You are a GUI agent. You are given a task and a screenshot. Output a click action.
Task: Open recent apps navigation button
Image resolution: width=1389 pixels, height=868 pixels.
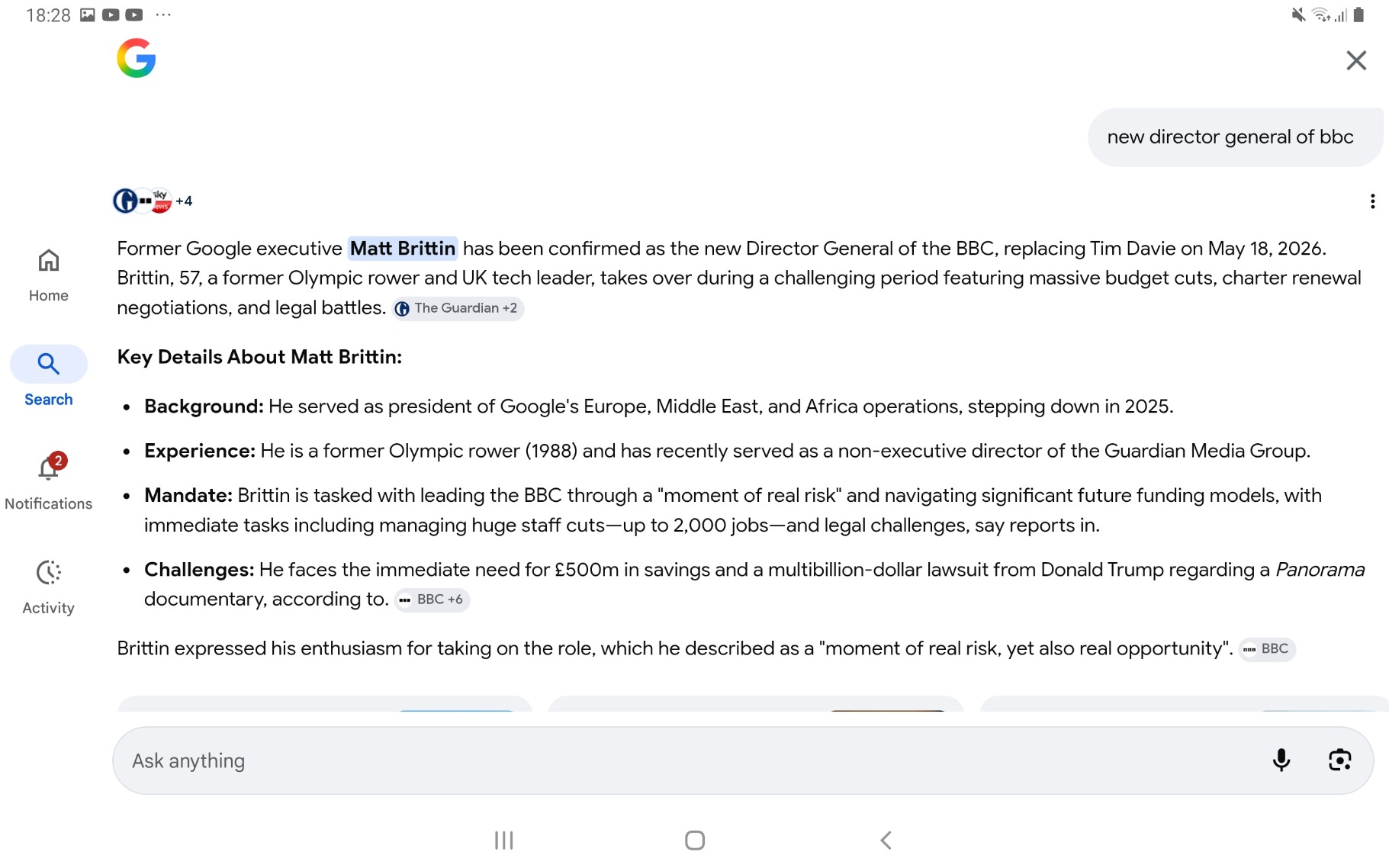503,840
